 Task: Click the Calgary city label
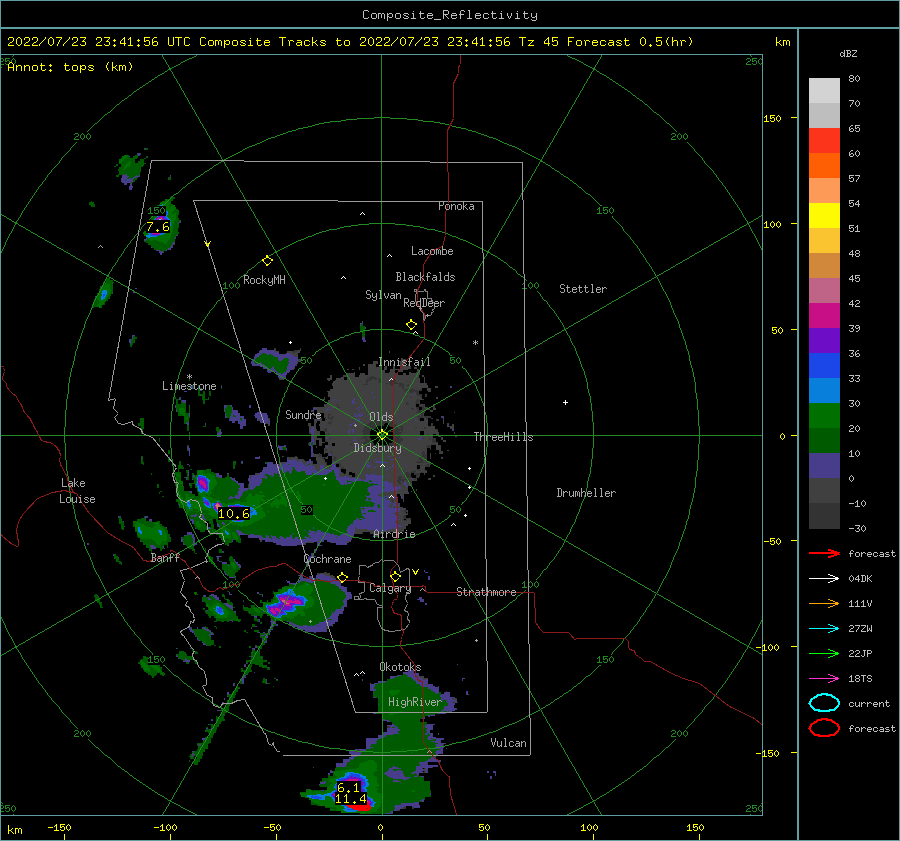[x=390, y=588]
